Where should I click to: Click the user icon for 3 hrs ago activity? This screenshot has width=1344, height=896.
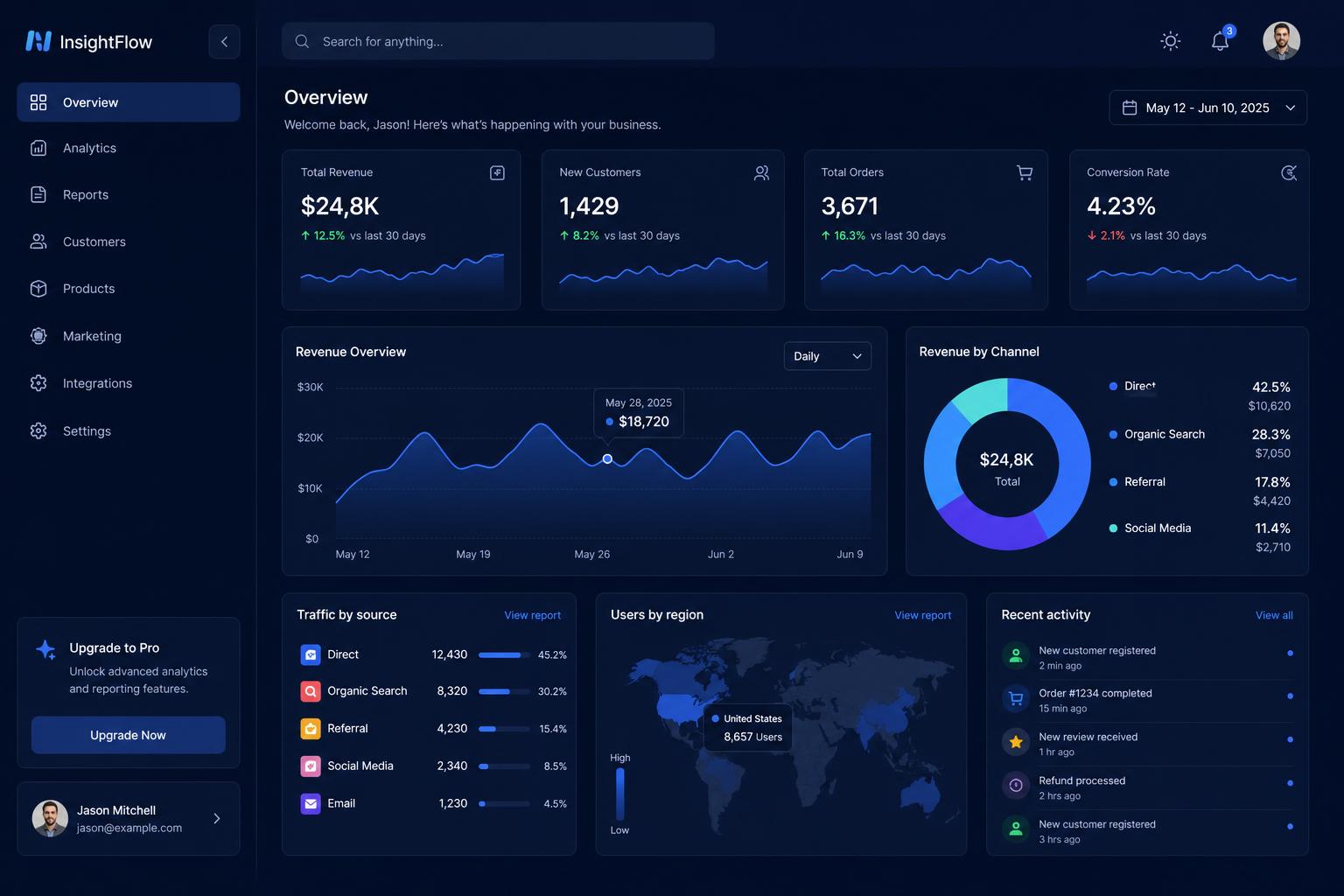[x=1016, y=829]
